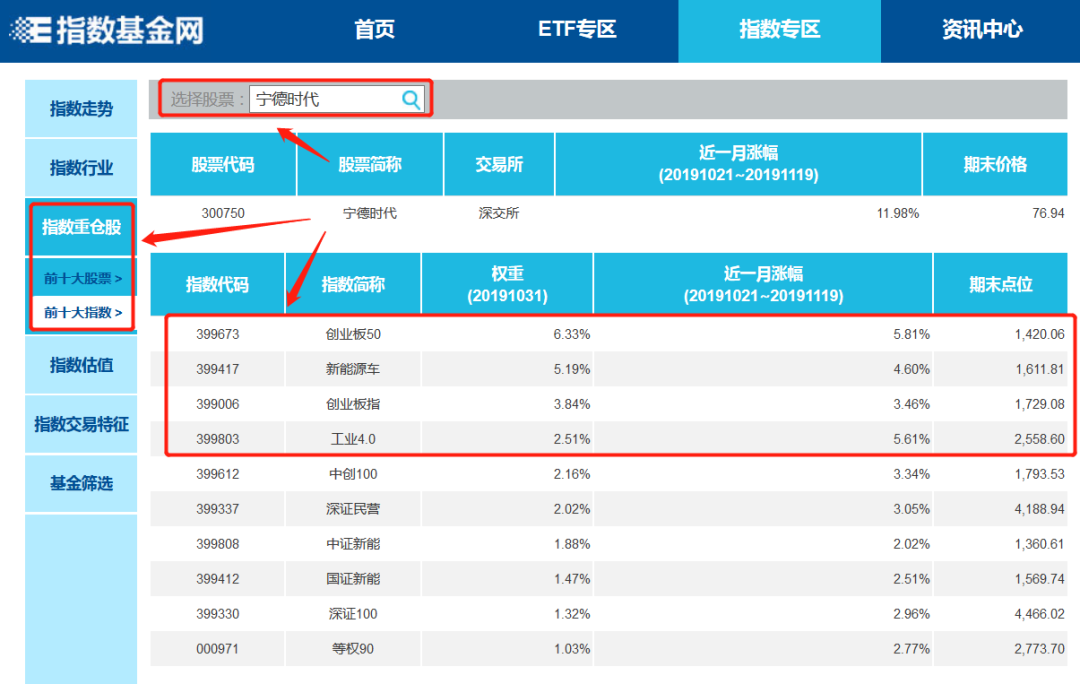This screenshot has height=684, width=1080.
Task: Open the ETF专区 nav tab
Action: pos(577,30)
